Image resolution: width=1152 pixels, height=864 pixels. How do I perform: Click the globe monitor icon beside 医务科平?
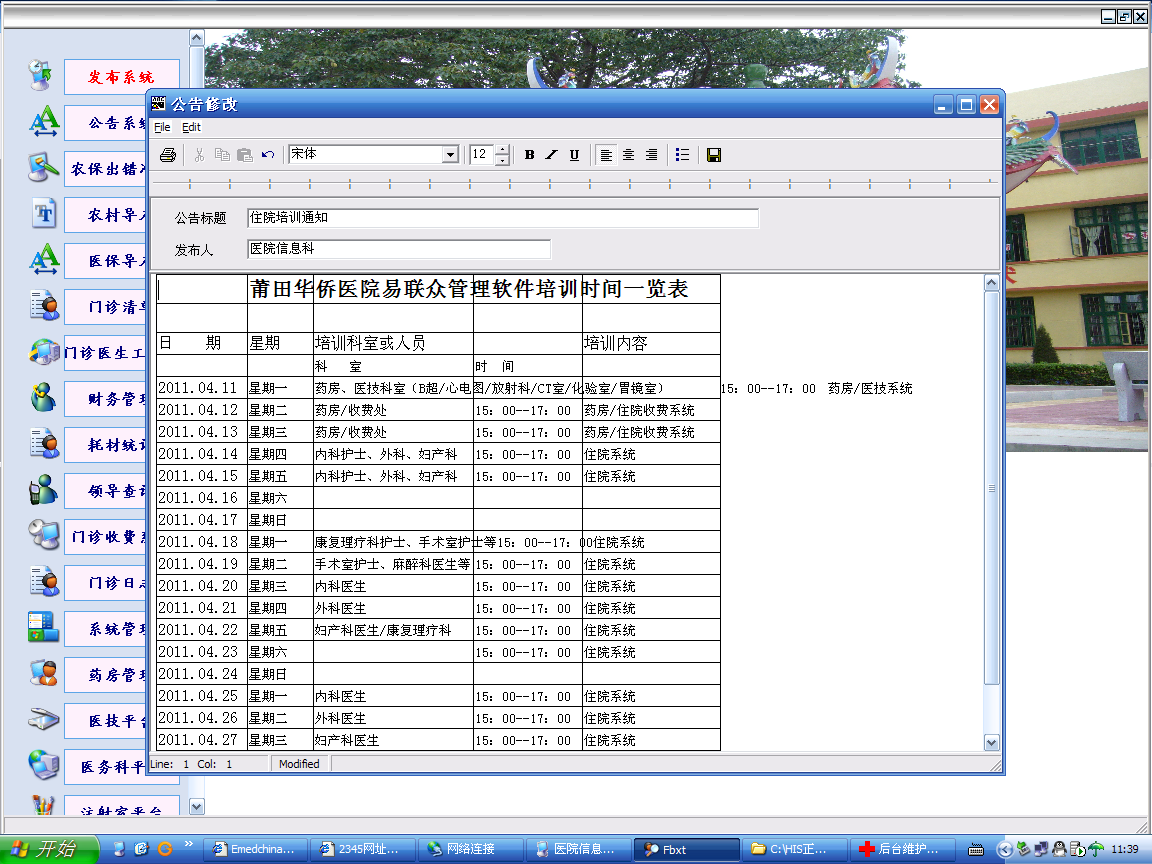tap(43, 765)
